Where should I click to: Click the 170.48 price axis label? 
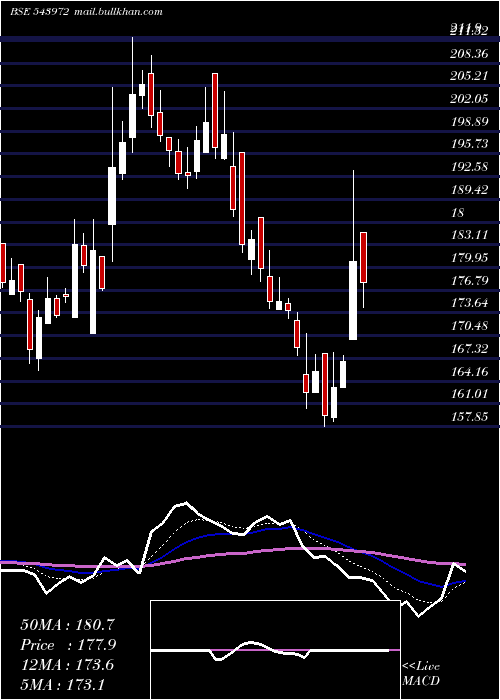tap(469, 326)
